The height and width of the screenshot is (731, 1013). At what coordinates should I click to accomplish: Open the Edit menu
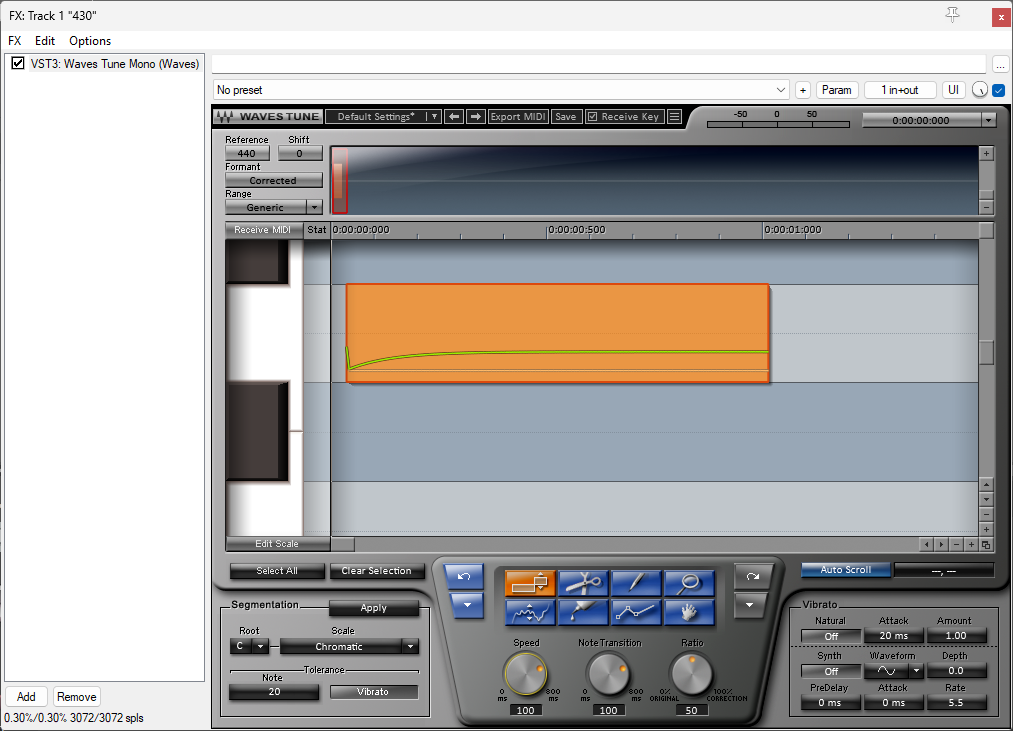click(x=45, y=41)
